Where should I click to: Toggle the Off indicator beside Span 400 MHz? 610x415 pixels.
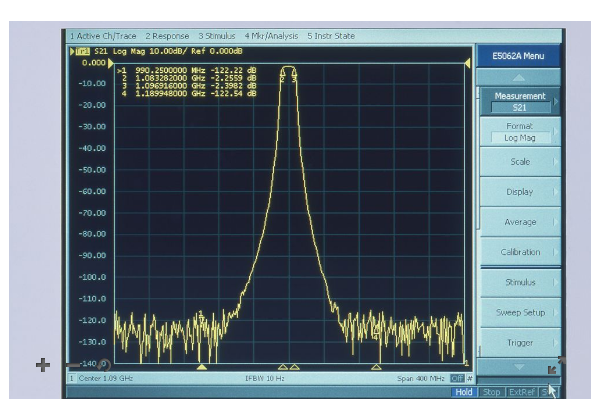(x=456, y=378)
